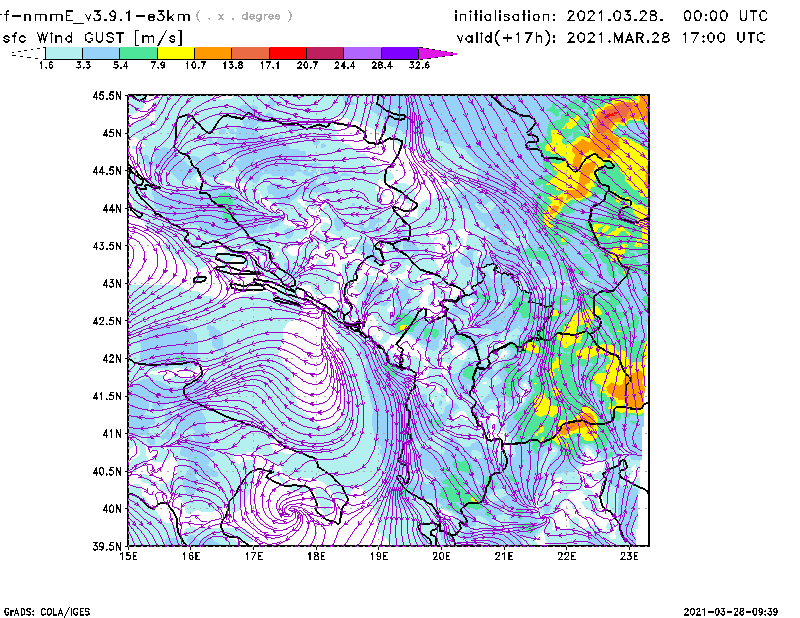Click the legend value '24.4'
This screenshot has height=618, width=800.
coord(344,65)
